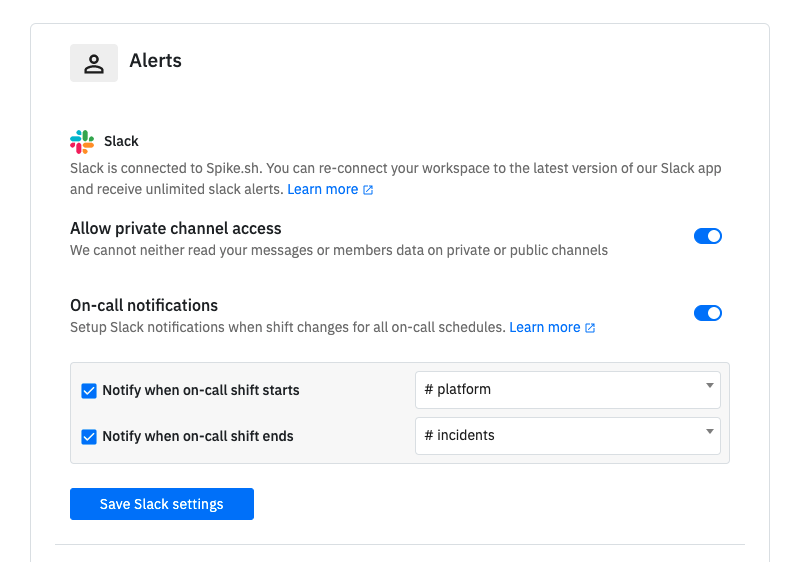Click the arrow on the # incidents dropdown
Viewport: 797px width, 562px height.
click(709, 431)
